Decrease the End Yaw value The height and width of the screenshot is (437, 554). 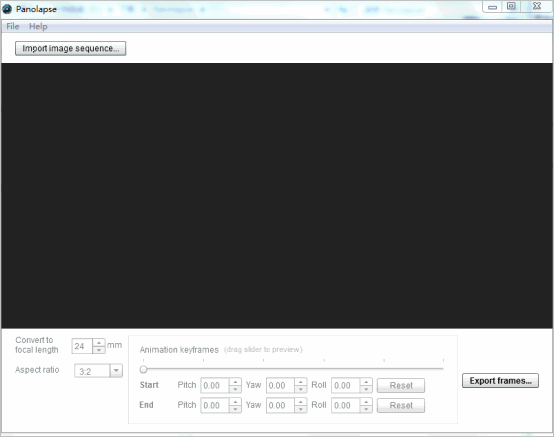[x=301, y=409]
